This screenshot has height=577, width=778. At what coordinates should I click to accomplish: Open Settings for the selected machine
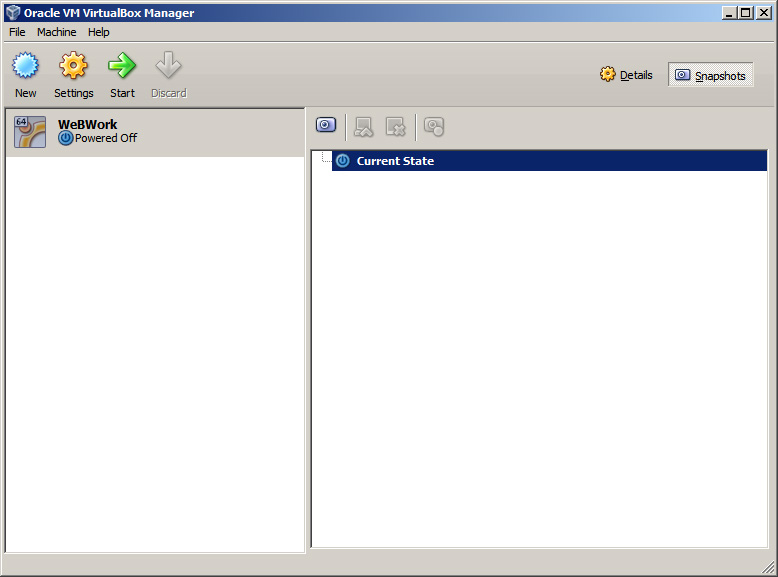click(x=73, y=74)
